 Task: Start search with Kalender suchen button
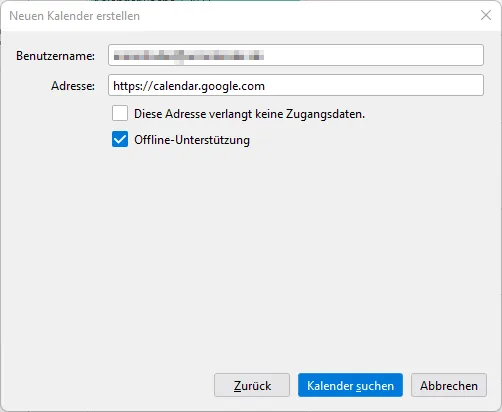click(350, 385)
